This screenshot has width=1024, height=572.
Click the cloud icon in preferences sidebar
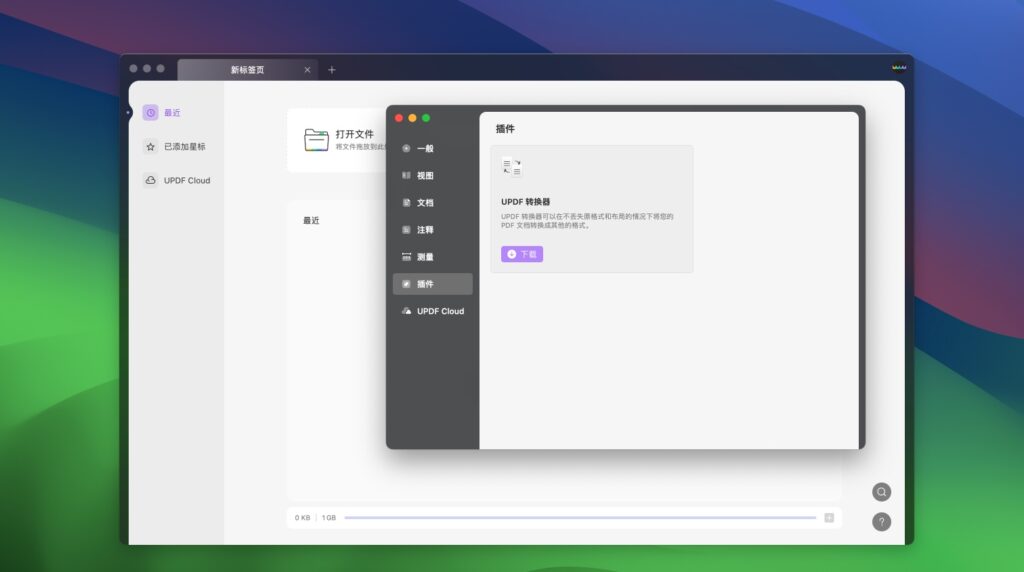tap(406, 311)
